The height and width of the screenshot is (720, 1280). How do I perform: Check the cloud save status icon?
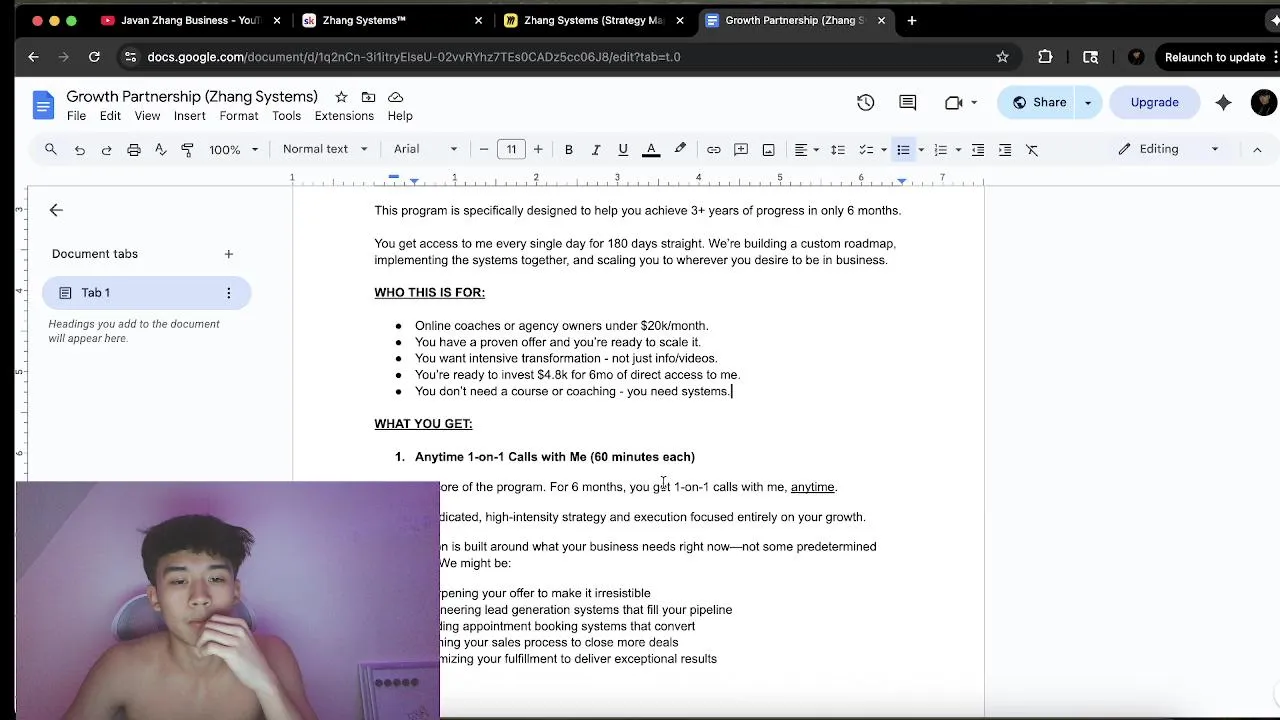point(395,97)
